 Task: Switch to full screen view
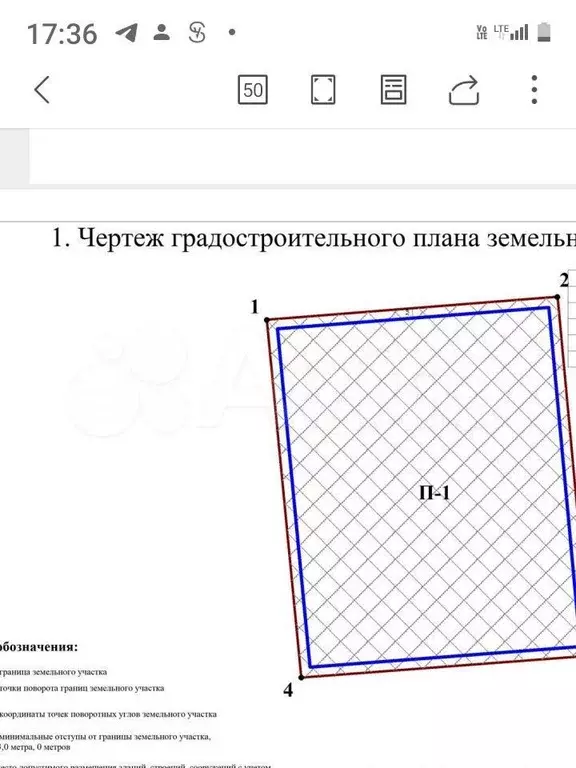323,90
